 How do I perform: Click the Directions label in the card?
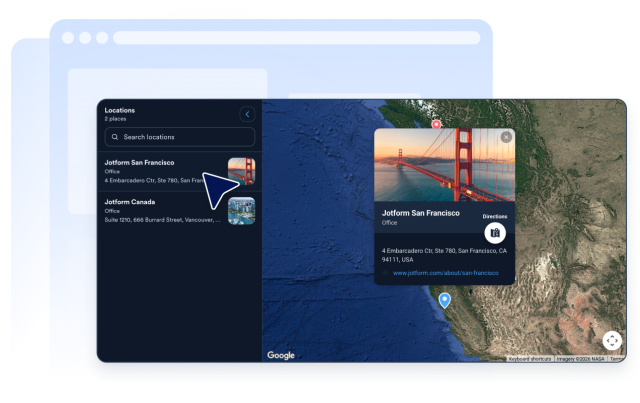[x=495, y=216]
